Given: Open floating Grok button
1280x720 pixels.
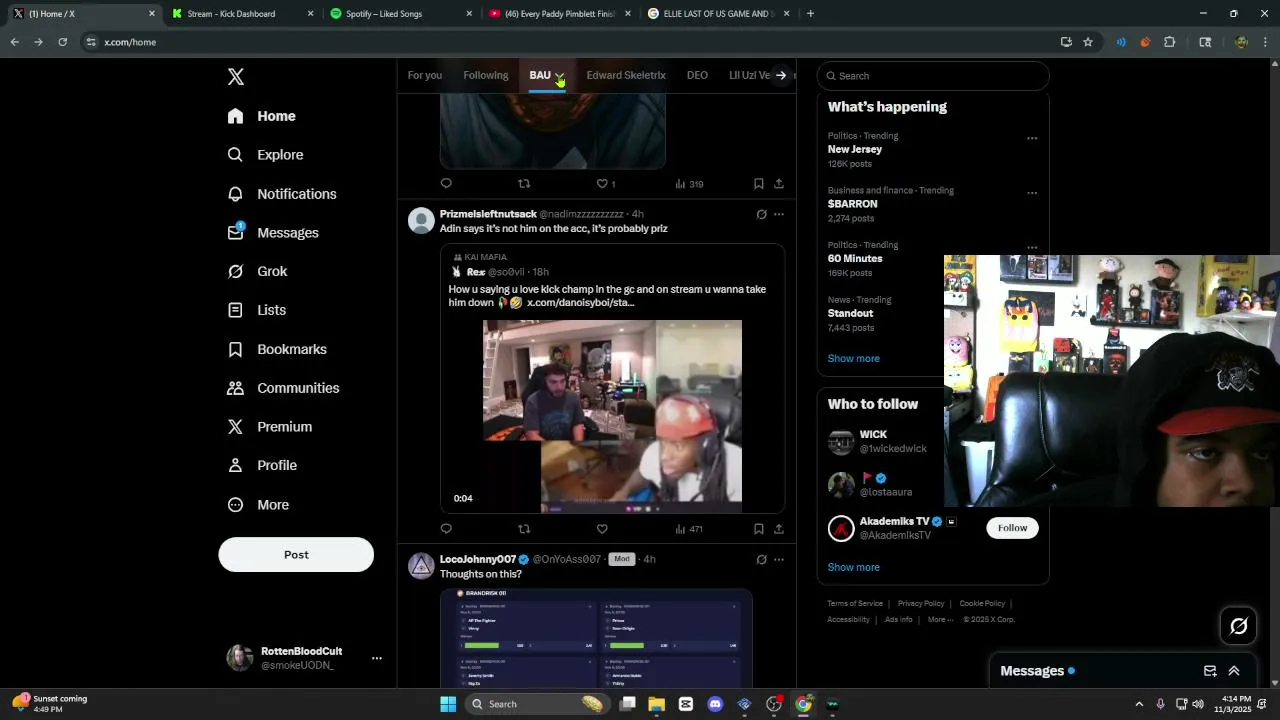Looking at the screenshot, I should (1239, 626).
